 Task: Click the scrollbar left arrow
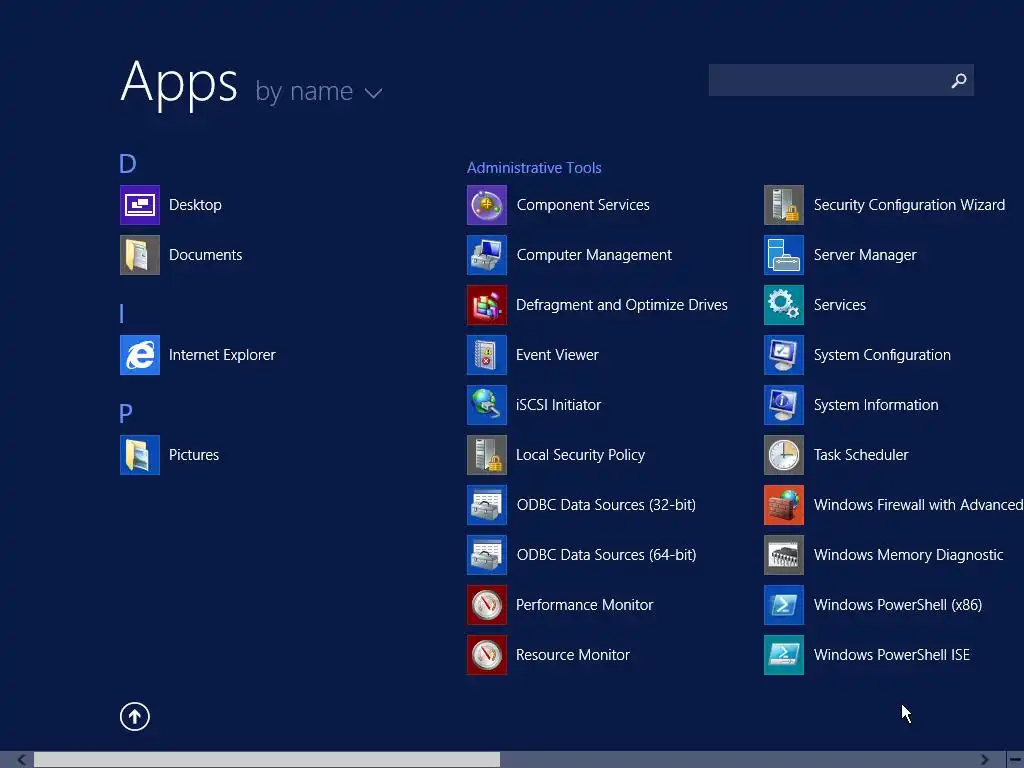click(x=22, y=760)
